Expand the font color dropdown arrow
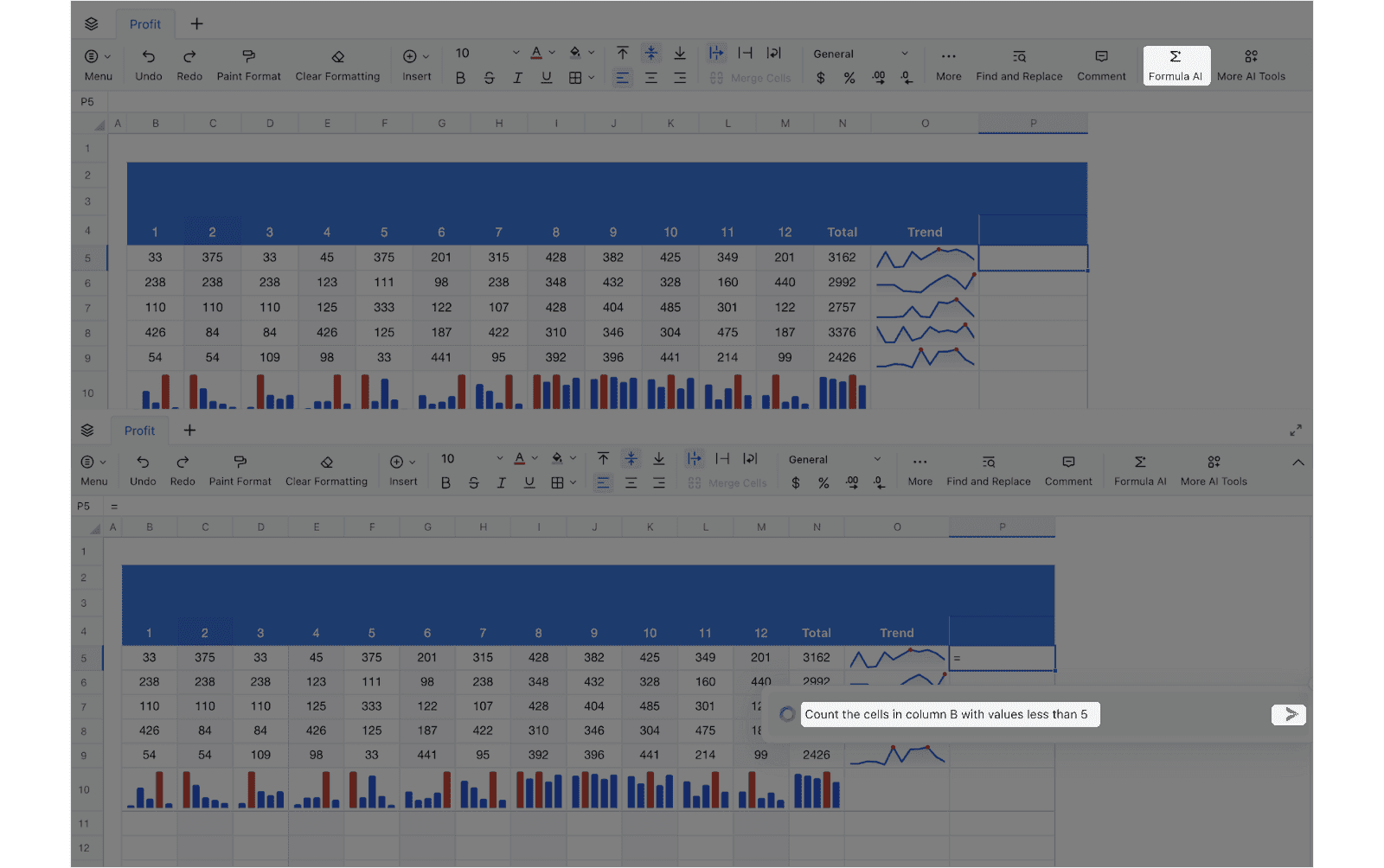Image resolution: width=1384 pixels, height=868 pixels. coord(551,53)
